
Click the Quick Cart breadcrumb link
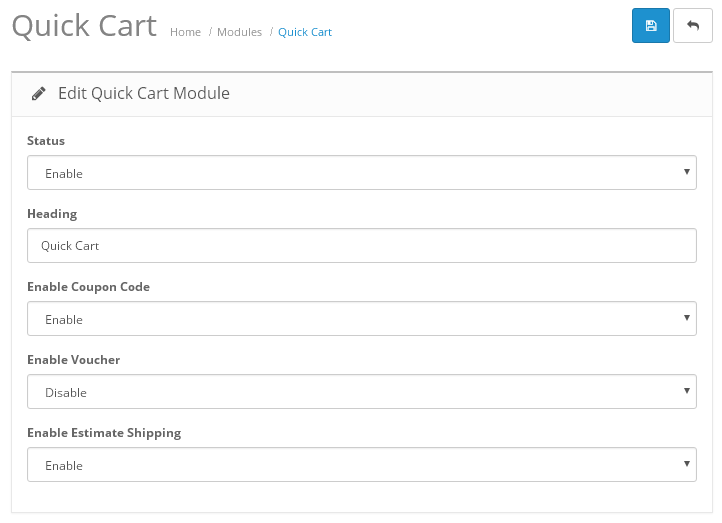coord(305,32)
